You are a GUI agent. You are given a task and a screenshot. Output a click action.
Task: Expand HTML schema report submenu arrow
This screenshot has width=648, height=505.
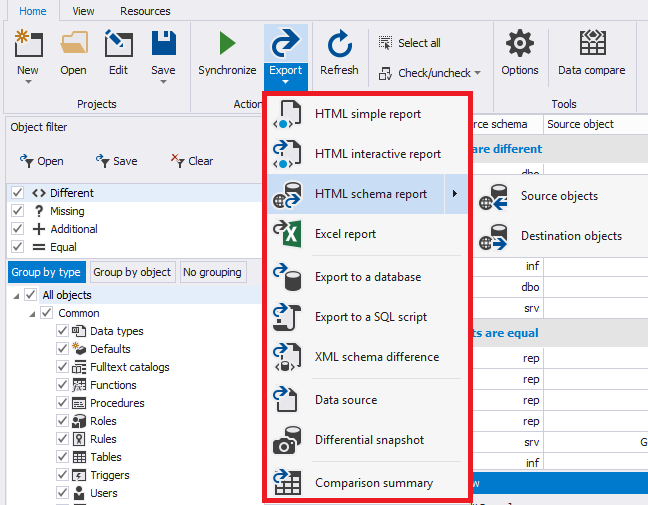pos(455,194)
